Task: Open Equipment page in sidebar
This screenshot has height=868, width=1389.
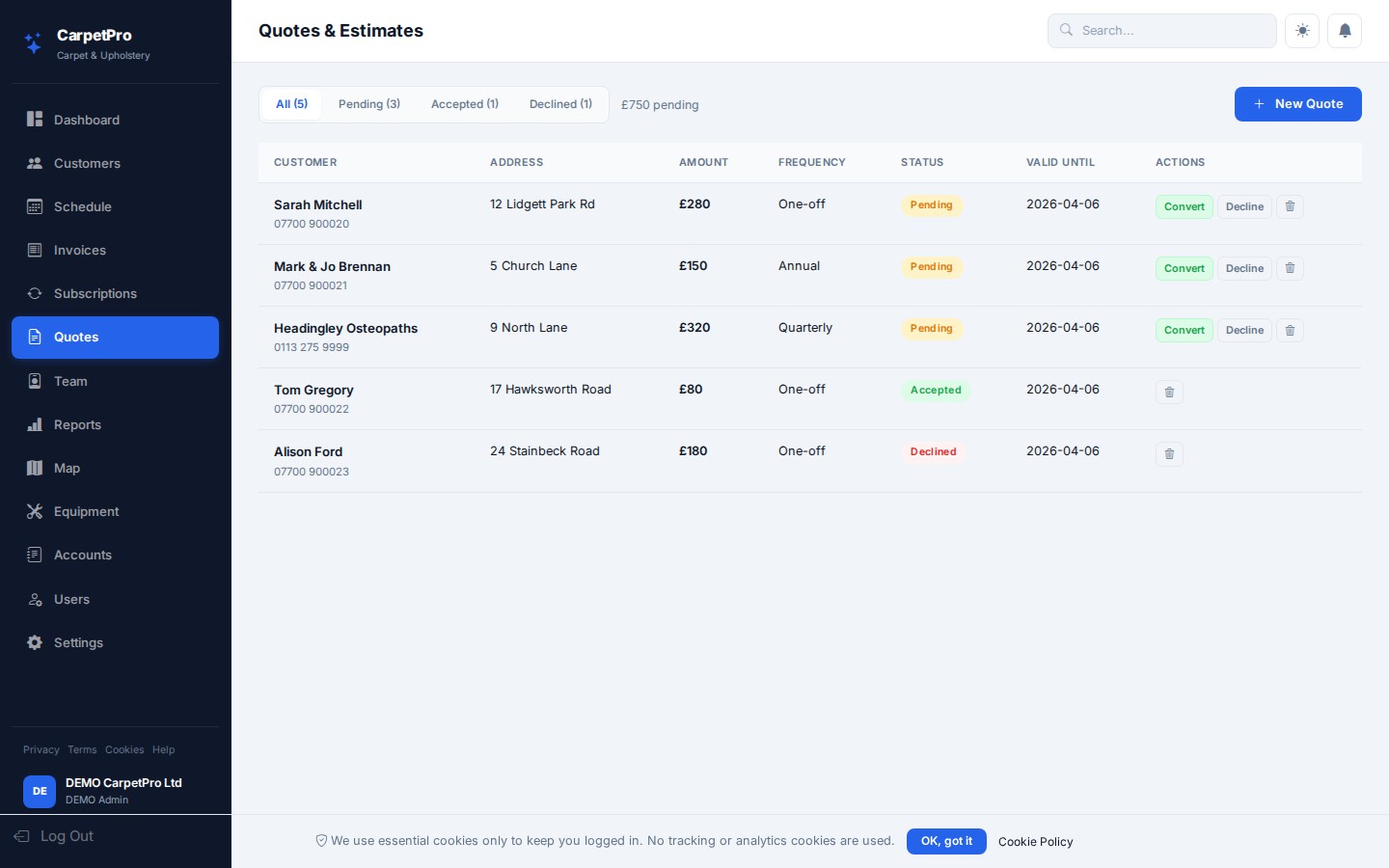Action: click(x=86, y=511)
